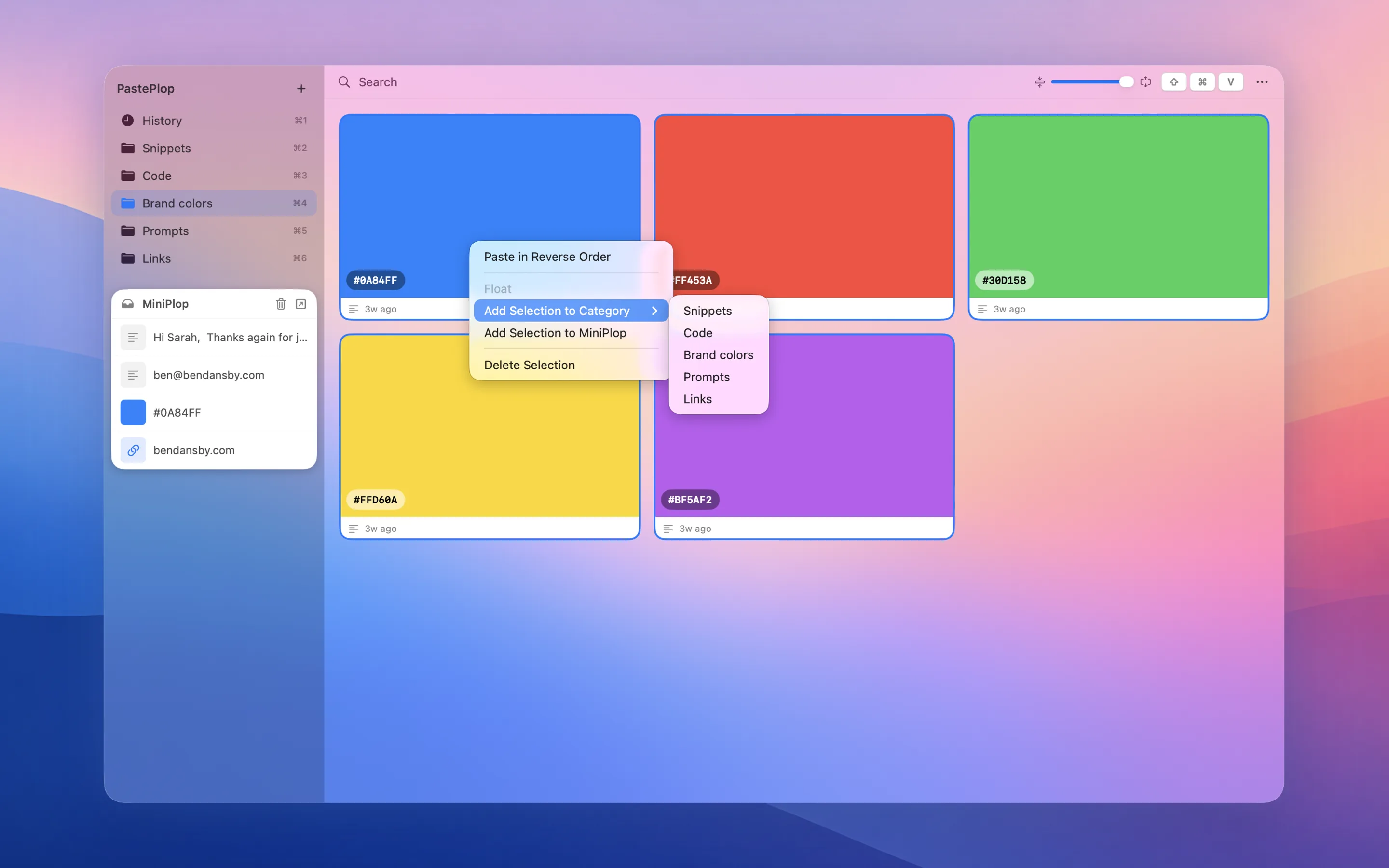This screenshot has height=868, width=1389.
Task: Click the link icon beside bendansby.com
Action: (133, 450)
